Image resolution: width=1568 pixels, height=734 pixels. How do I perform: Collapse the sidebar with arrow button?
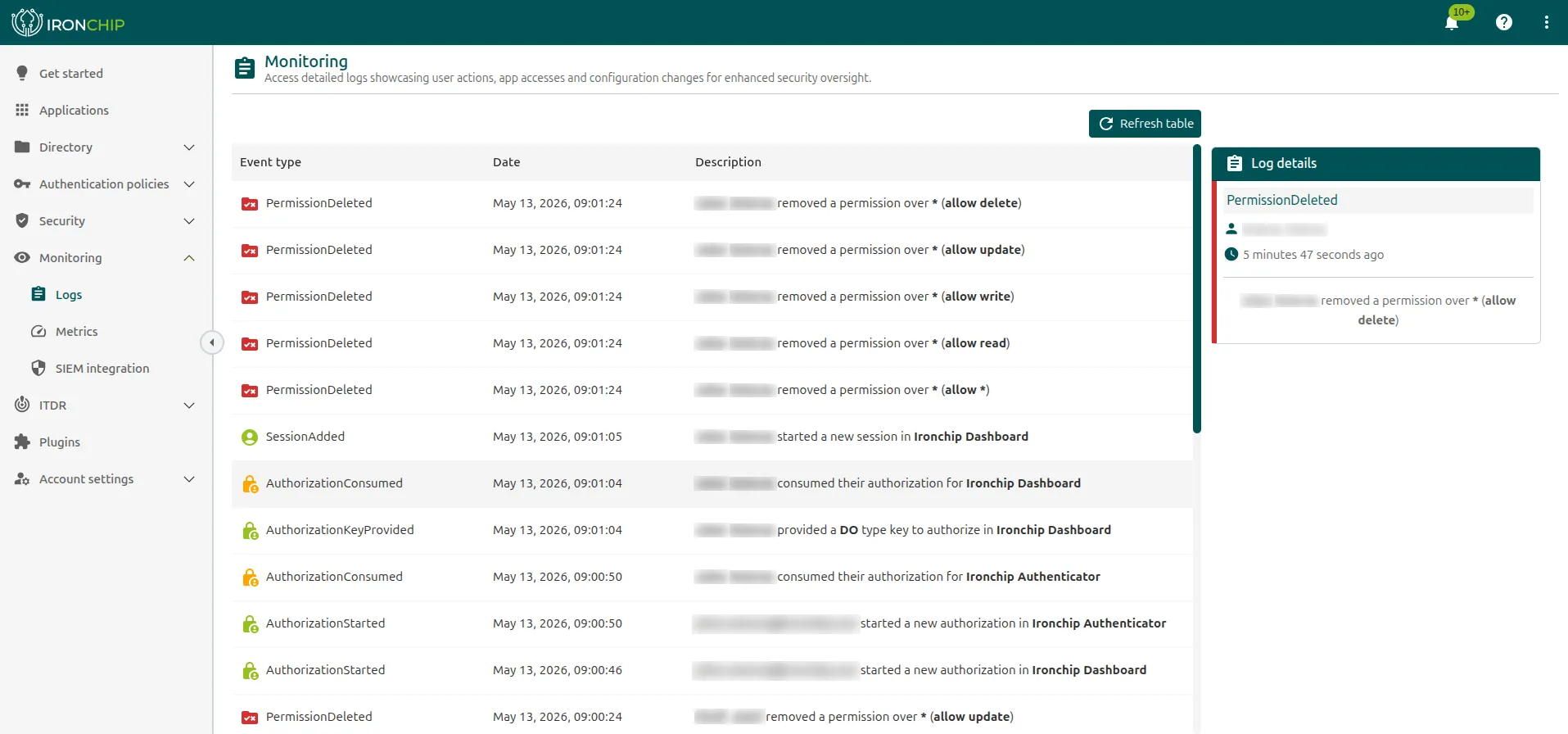pos(212,342)
